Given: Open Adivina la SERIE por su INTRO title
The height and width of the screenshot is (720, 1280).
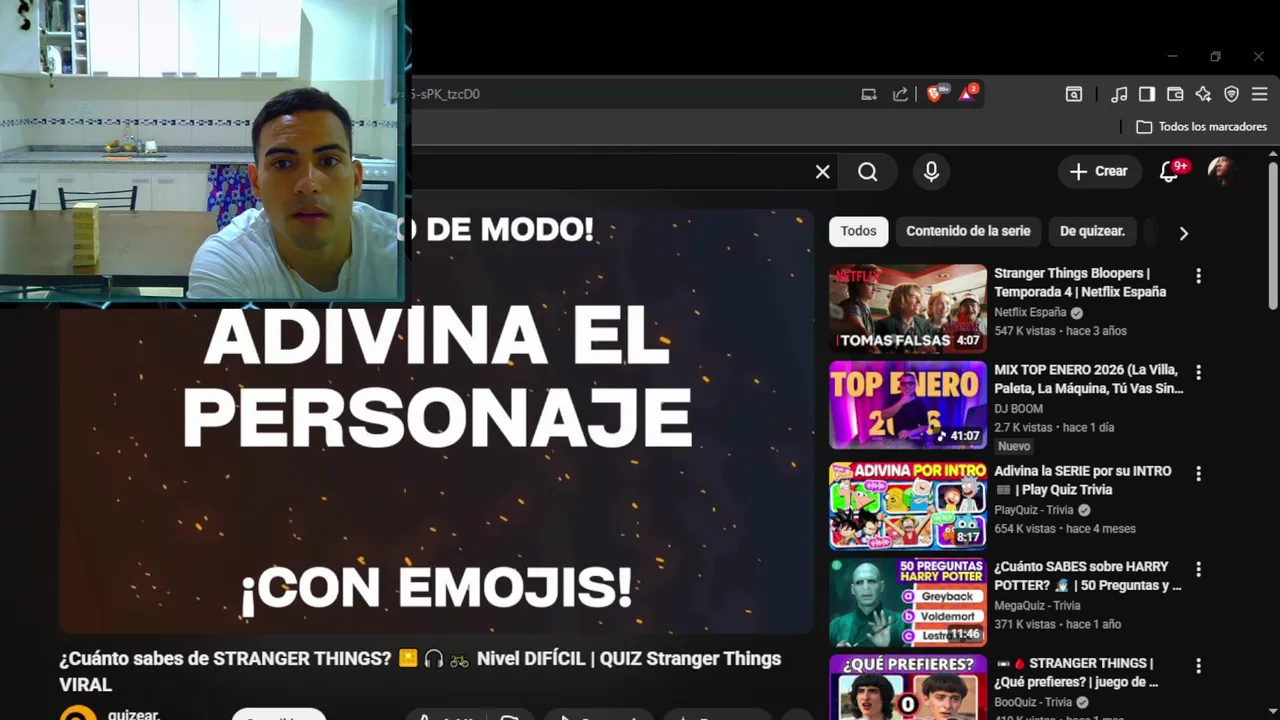Looking at the screenshot, I should [1083, 480].
